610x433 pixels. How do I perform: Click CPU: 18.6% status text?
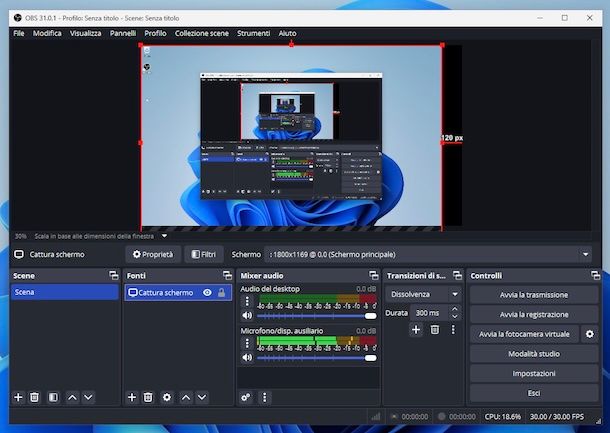coord(502,417)
